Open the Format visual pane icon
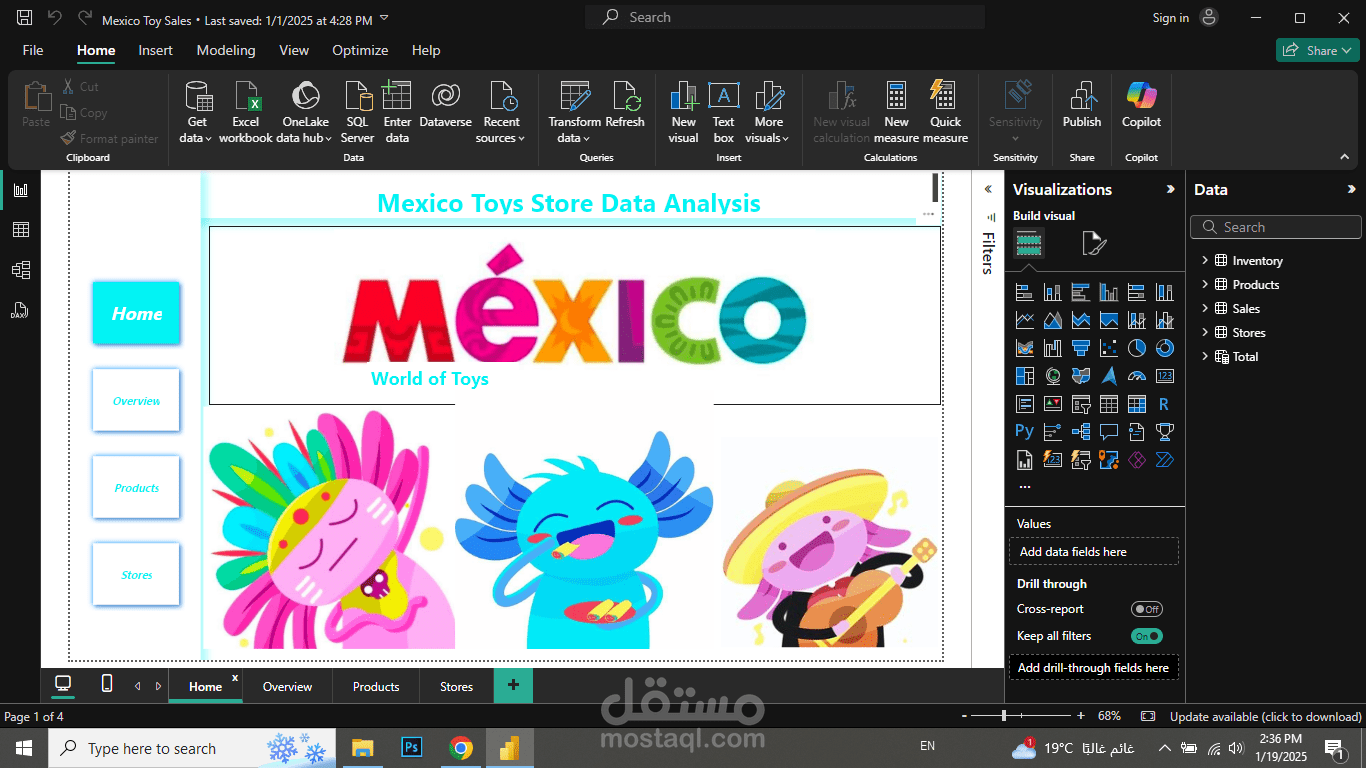1366x768 pixels. 1094,243
